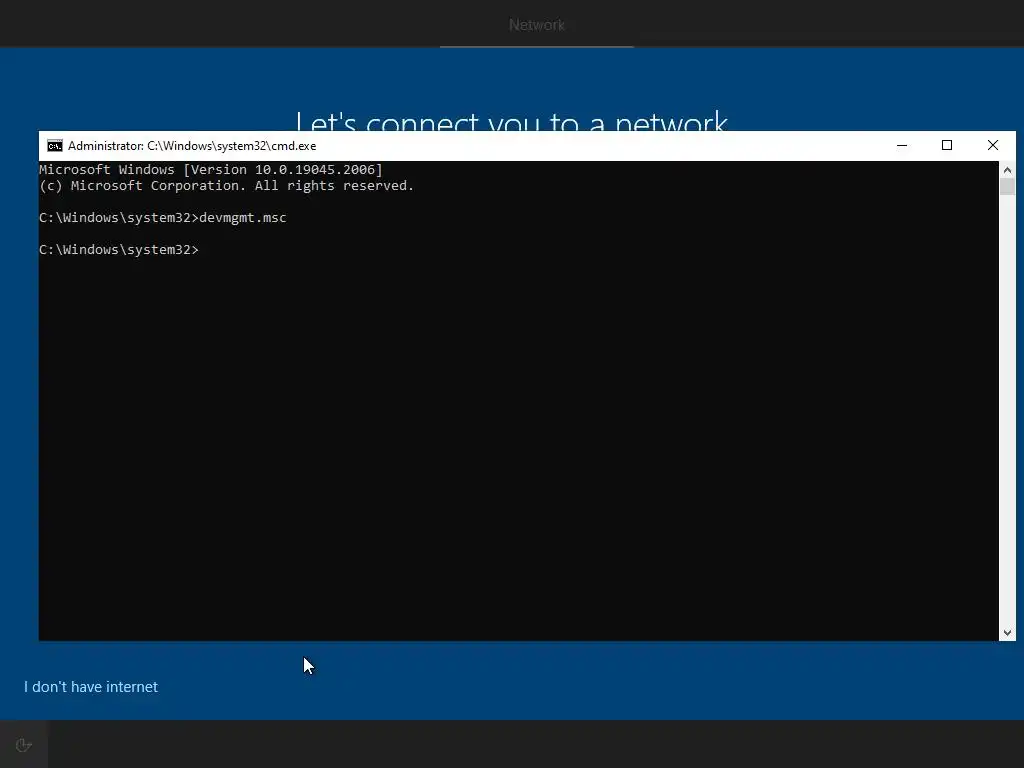
Task: Click the "Administrator: C:\Windows\system32\cmd.exe" window title
Action: tap(192, 146)
